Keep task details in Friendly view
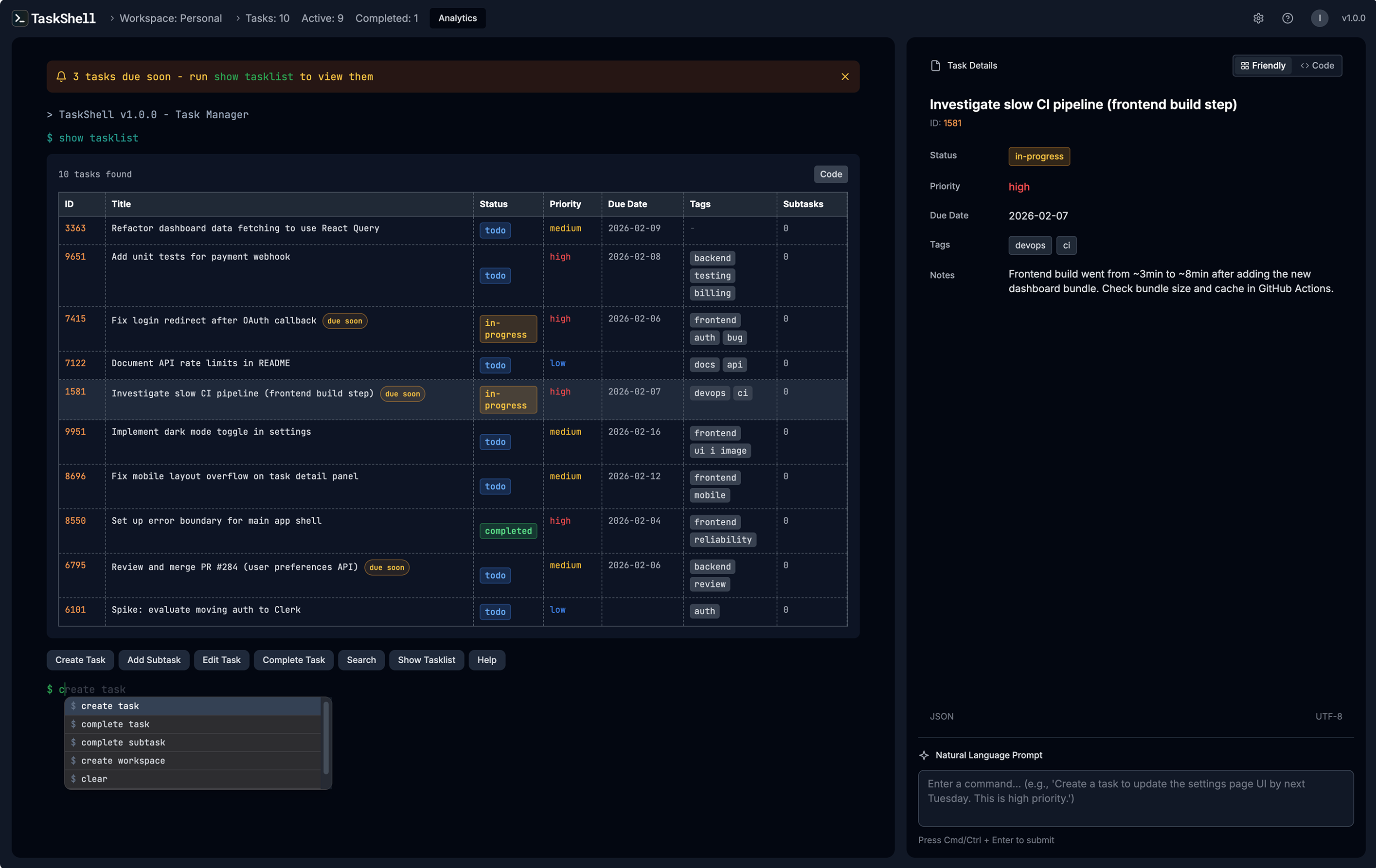Image resolution: width=1376 pixels, height=868 pixels. pos(1263,65)
